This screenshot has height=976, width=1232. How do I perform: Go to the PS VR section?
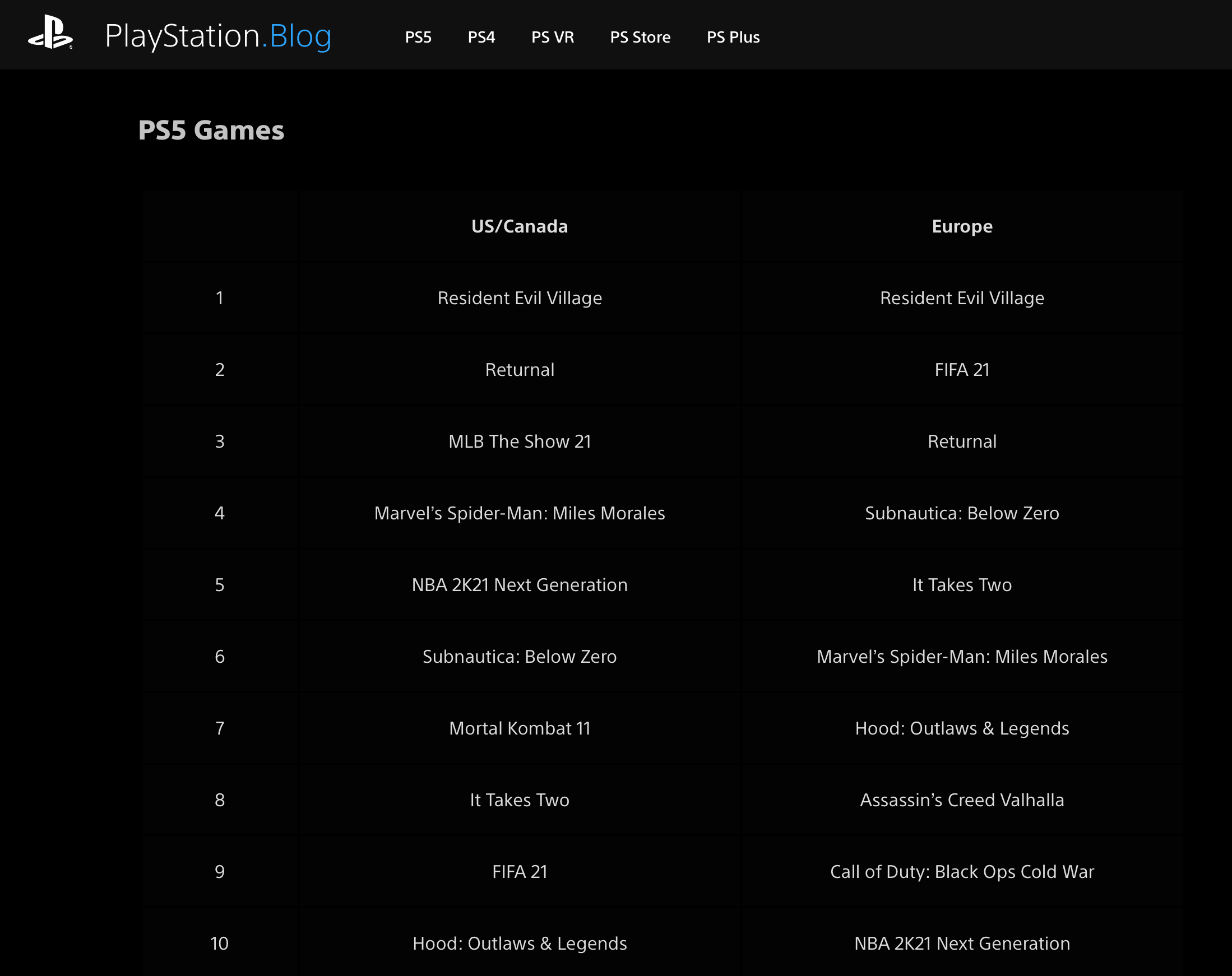pos(552,37)
